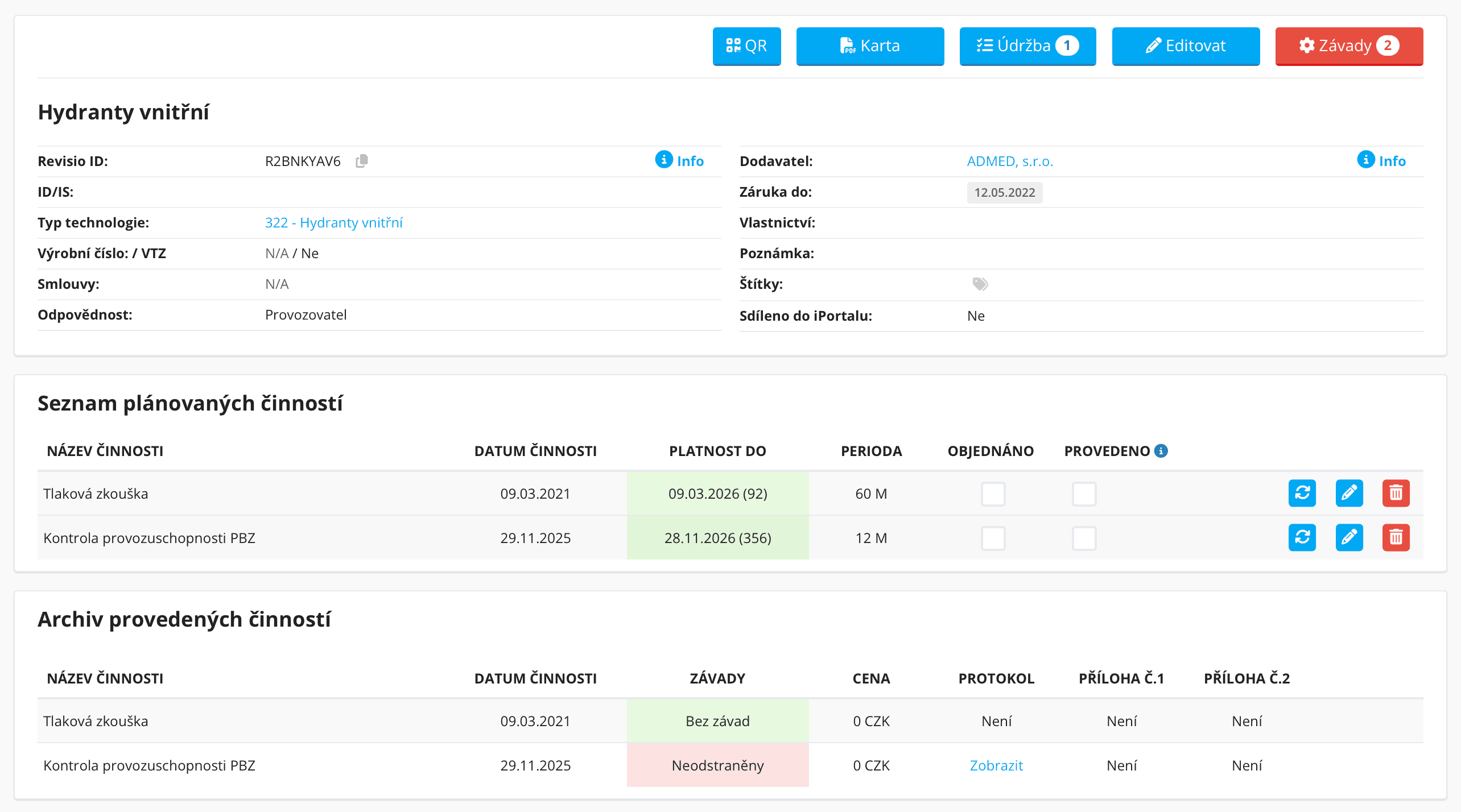Check Objednáno for Kontrola provozuschopnosti PBZ
This screenshot has height=812, width=1461.
coord(993,538)
